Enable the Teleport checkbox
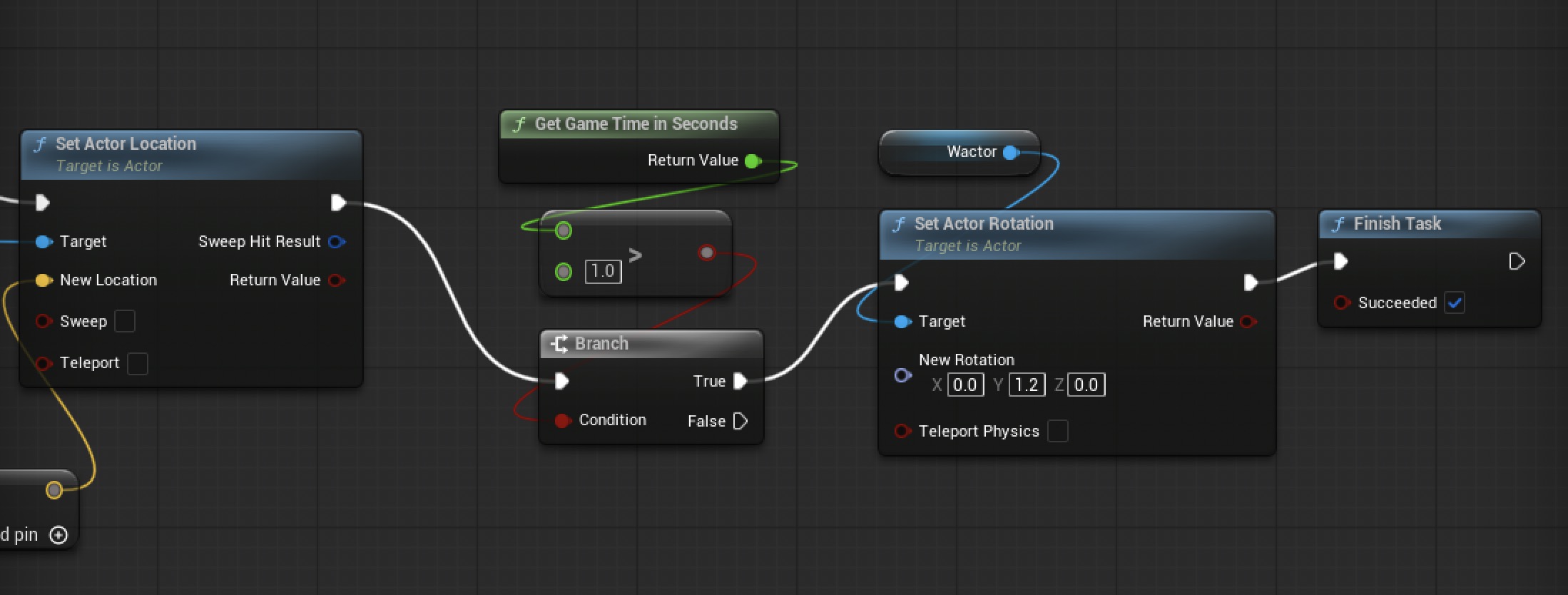The height and width of the screenshot is (595, 1568). coord(138,364)
